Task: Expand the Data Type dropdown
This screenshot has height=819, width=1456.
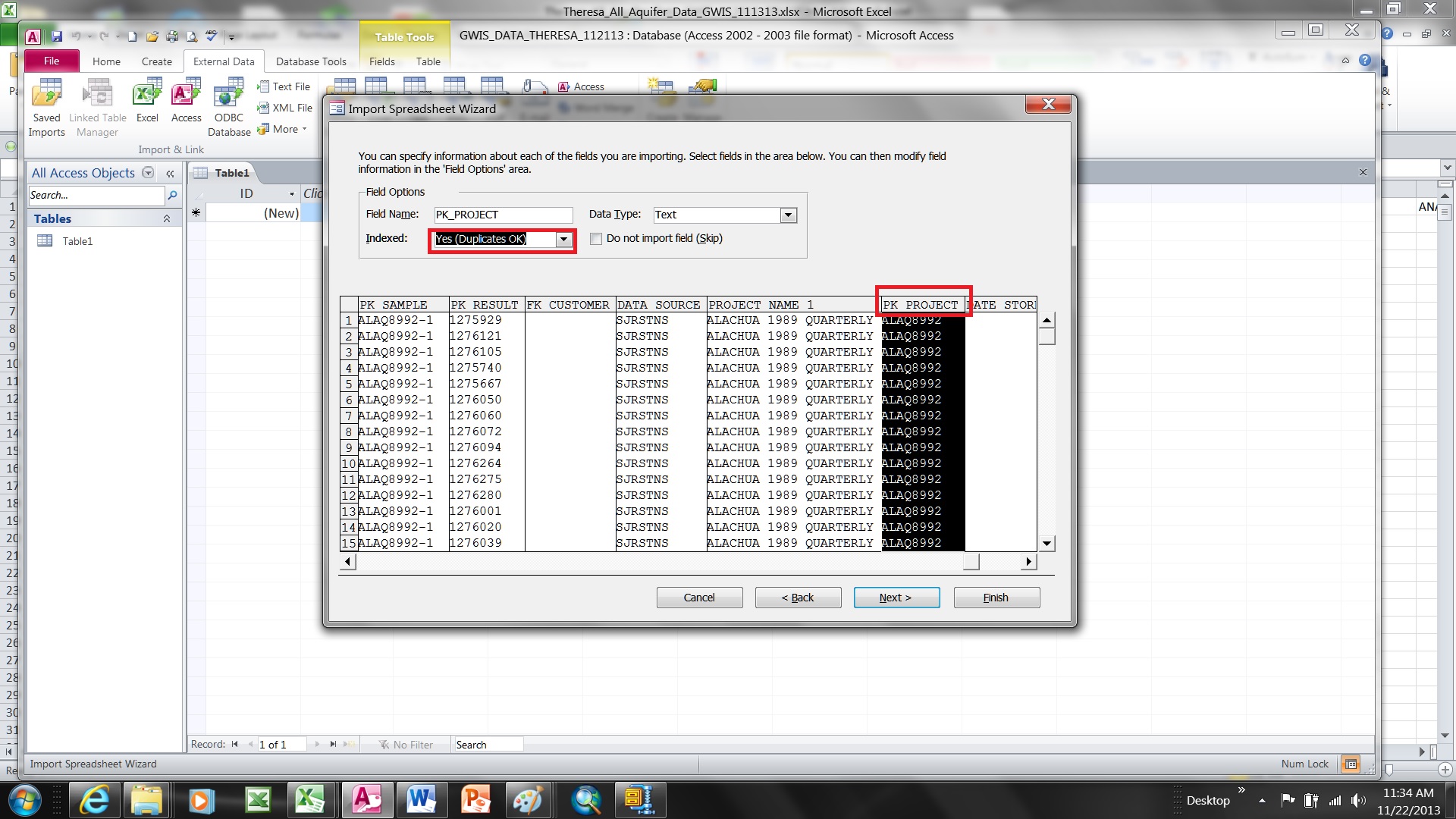Action: (789, 215)
